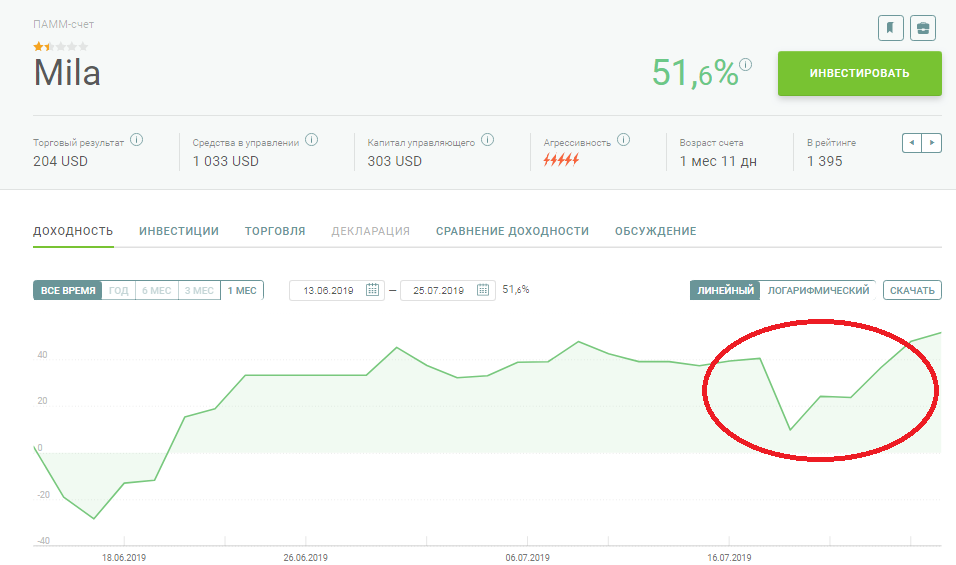Click the start date field 13.06.2019
The image size is (956, 565).
point(337,290)
